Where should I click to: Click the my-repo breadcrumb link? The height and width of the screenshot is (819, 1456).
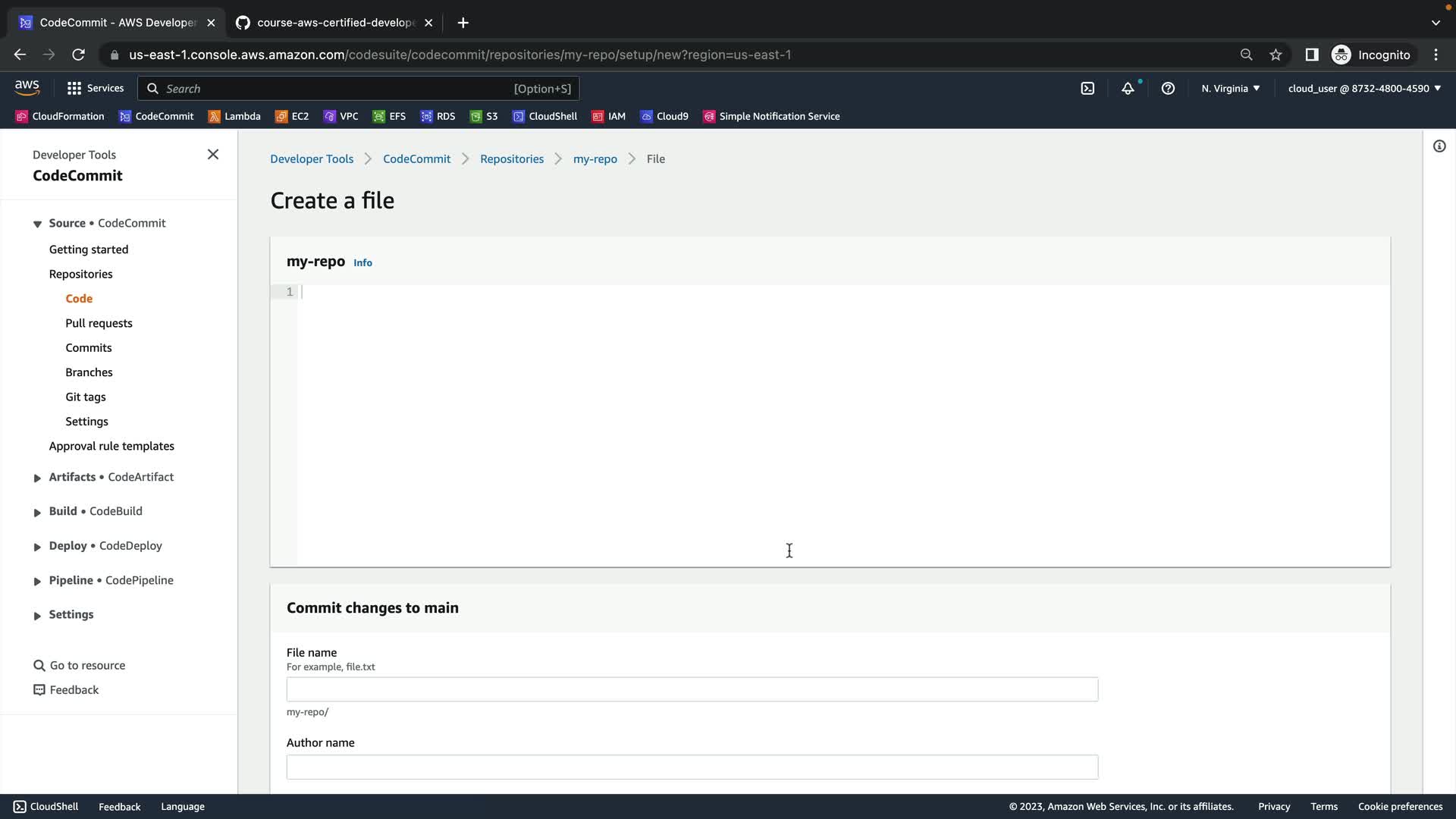pos(595,159)
